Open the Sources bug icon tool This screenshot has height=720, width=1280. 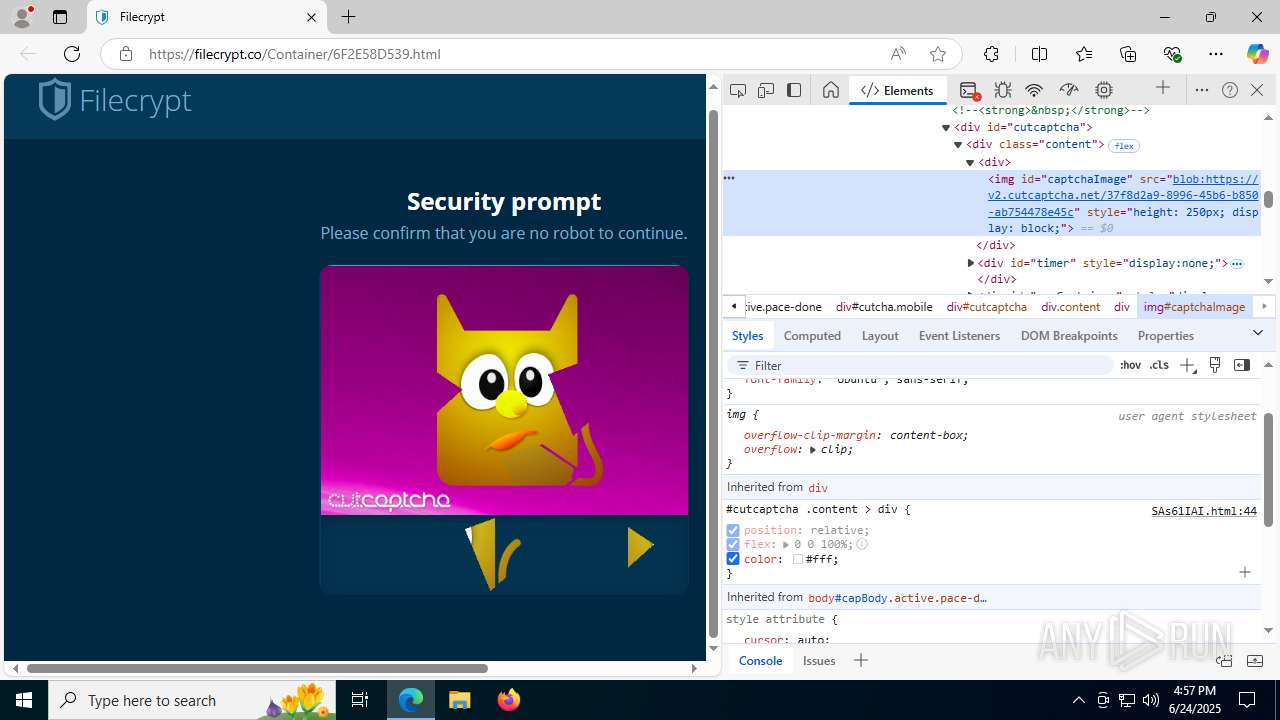pos(1003,90)
